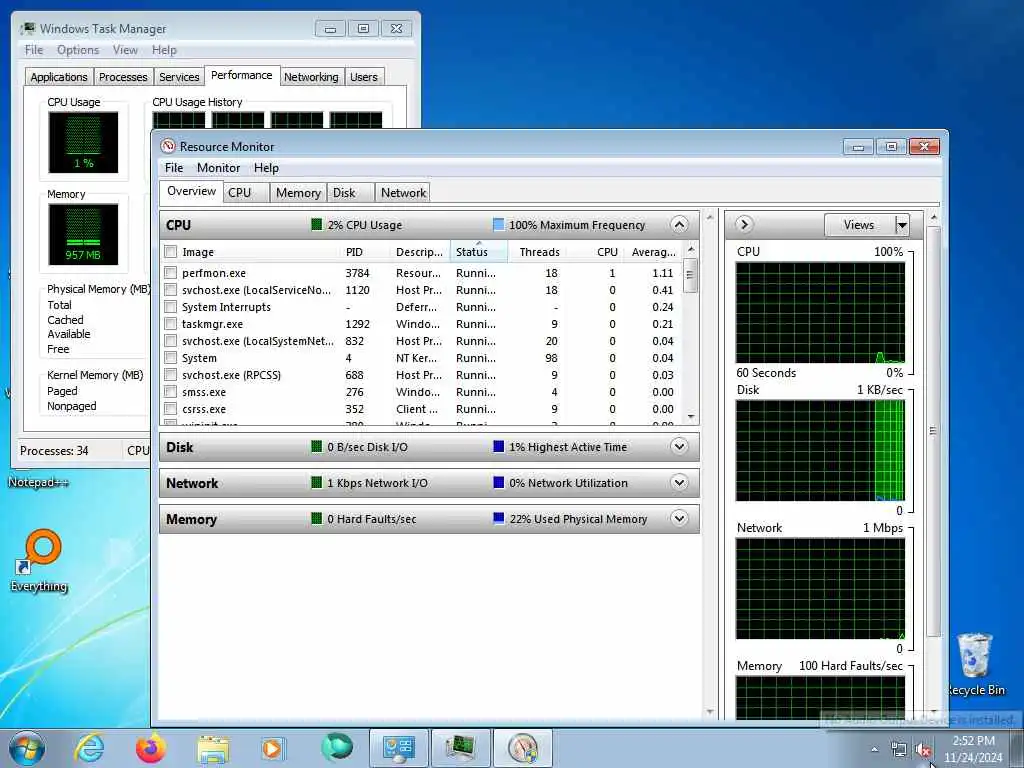Check the taskmgr.exe checkbox
1024x768 pixels.
170,324
